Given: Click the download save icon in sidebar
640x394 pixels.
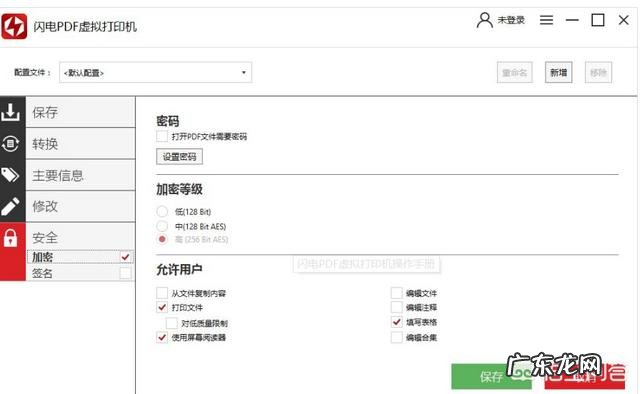Looking at the screenshot, I should [11, 112].
